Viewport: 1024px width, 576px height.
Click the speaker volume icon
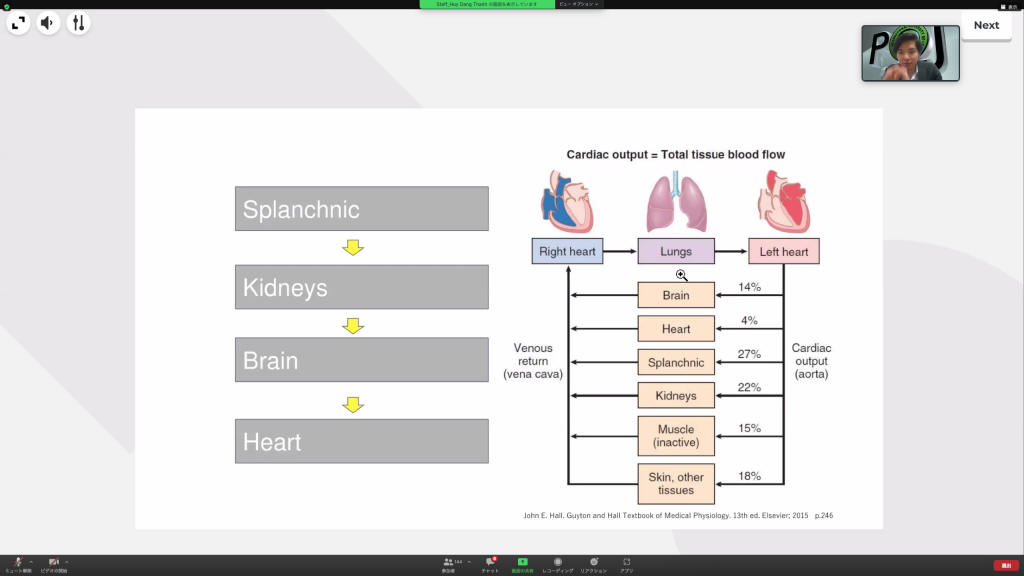(49, 23)
